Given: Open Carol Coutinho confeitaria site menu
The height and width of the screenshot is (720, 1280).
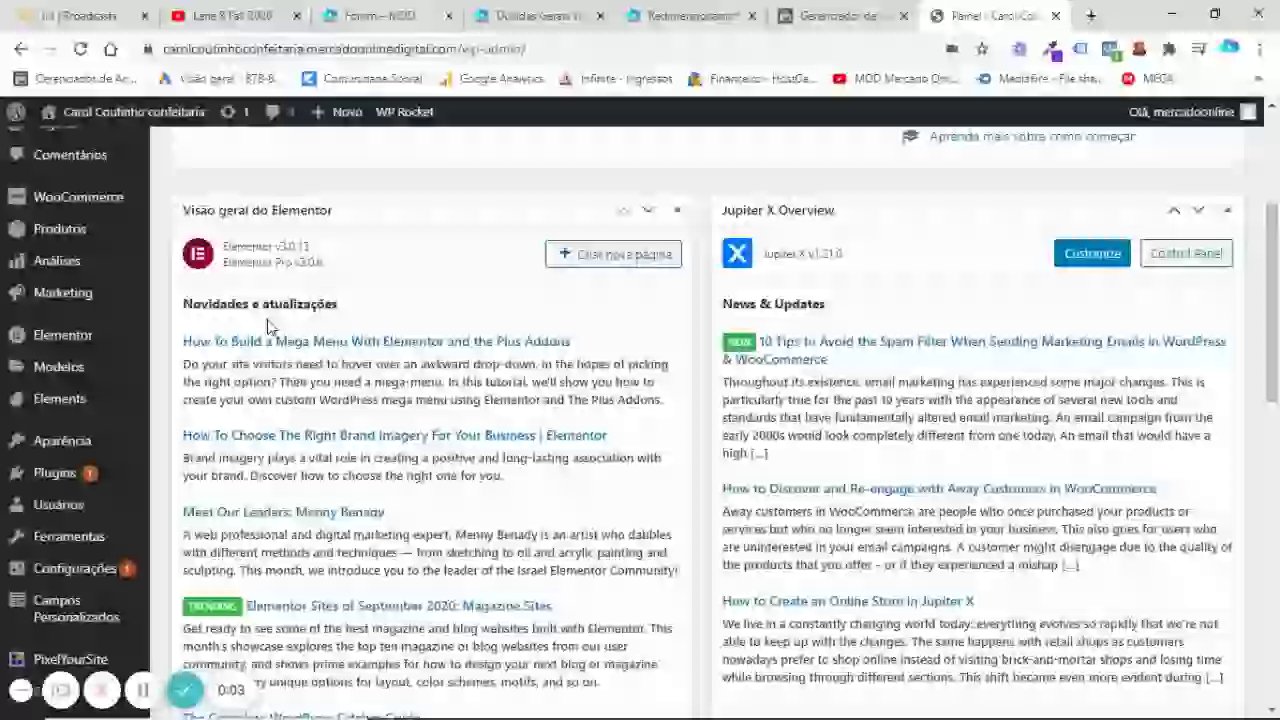Looking at the screenshot, I should (124, 112).
